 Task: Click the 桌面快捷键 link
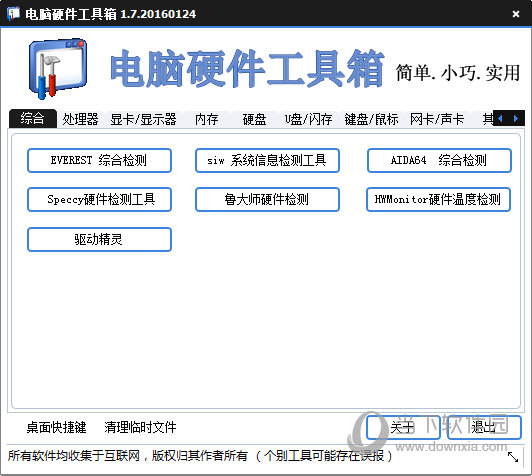56,427
